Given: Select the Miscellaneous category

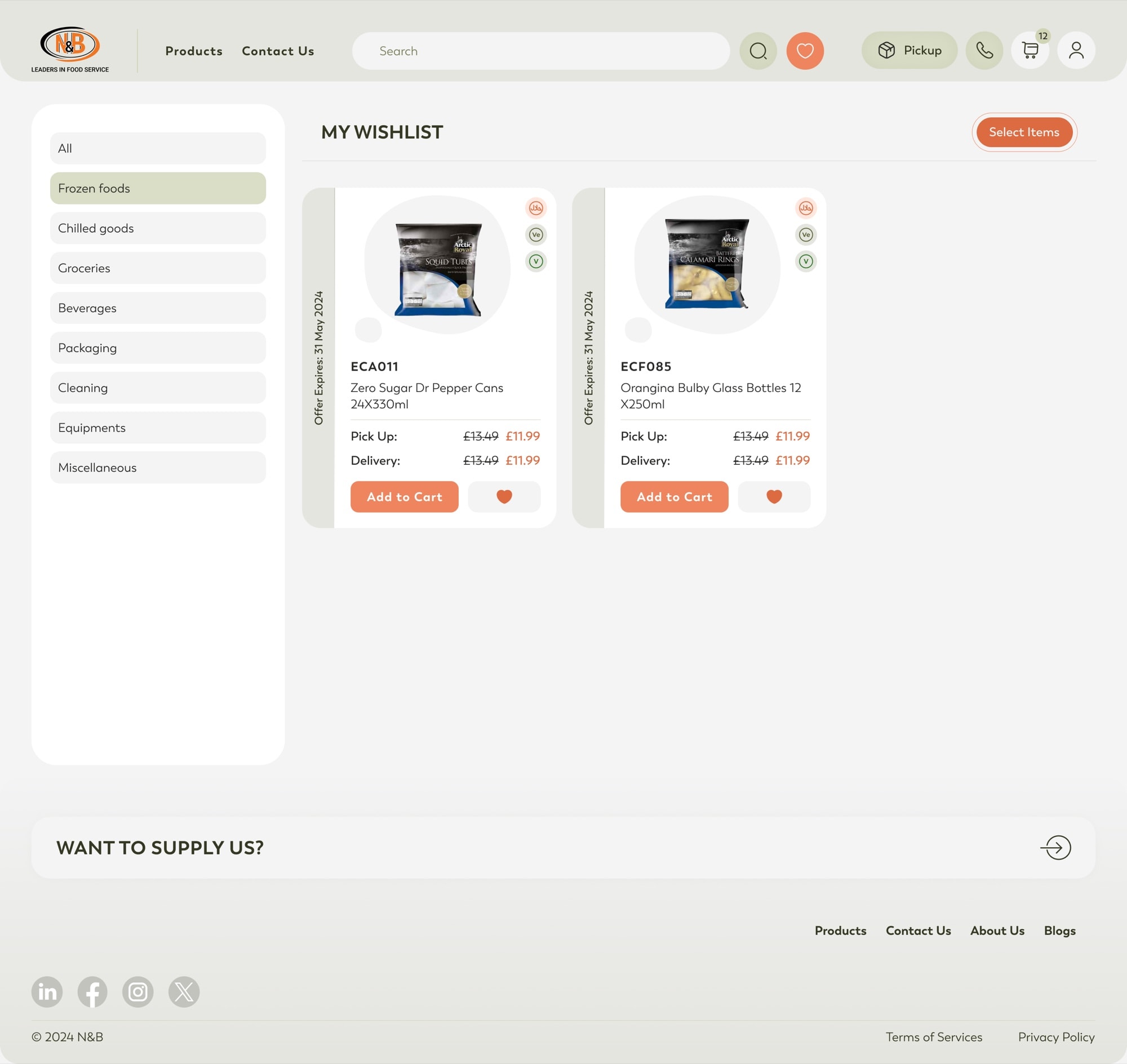Looking at the screenshot, I should (x=158, y=468).
